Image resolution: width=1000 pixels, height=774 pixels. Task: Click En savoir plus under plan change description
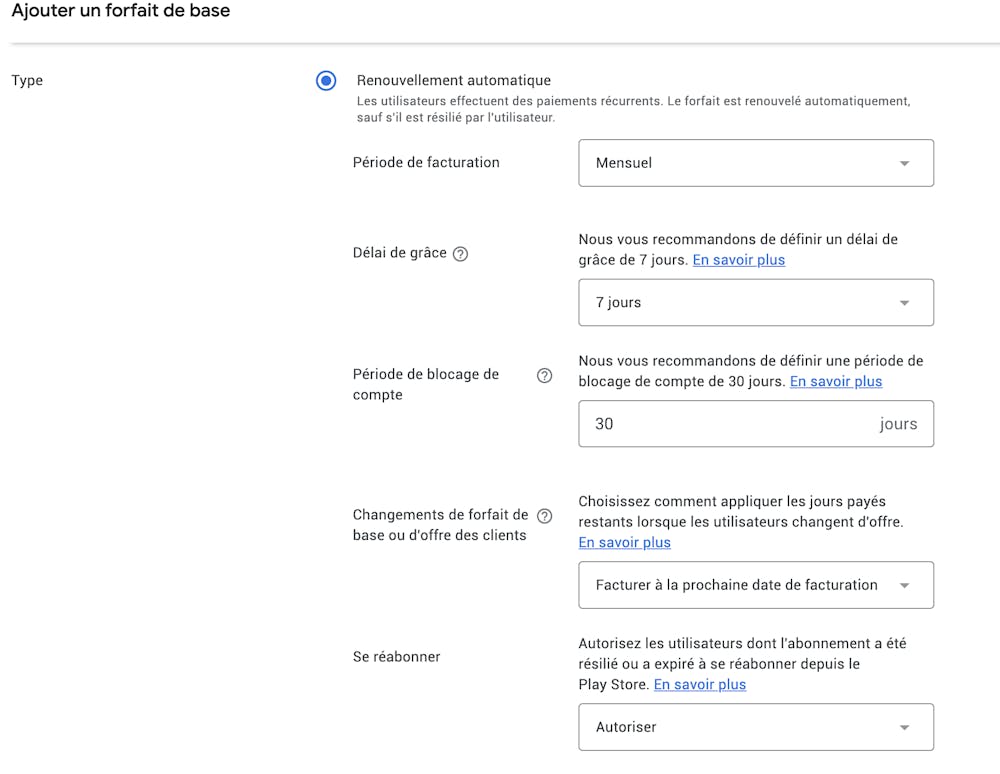click(624, 542)
